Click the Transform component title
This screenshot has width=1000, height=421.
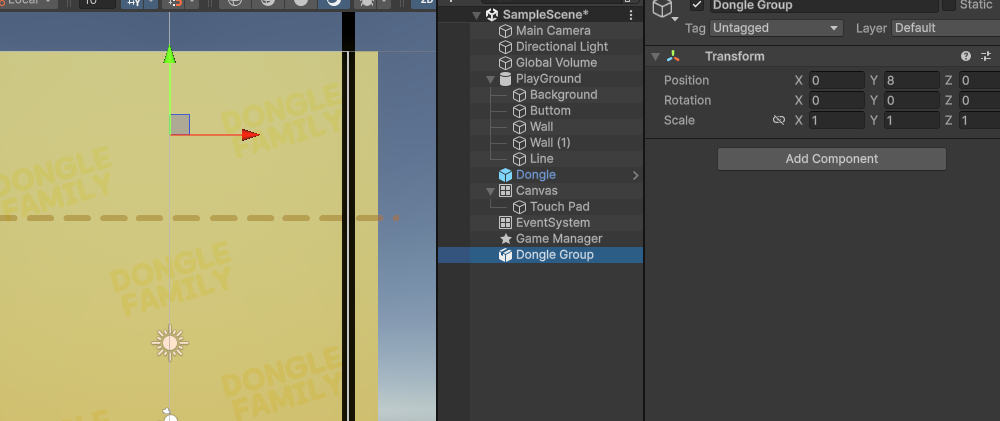[x=735, y=56]
